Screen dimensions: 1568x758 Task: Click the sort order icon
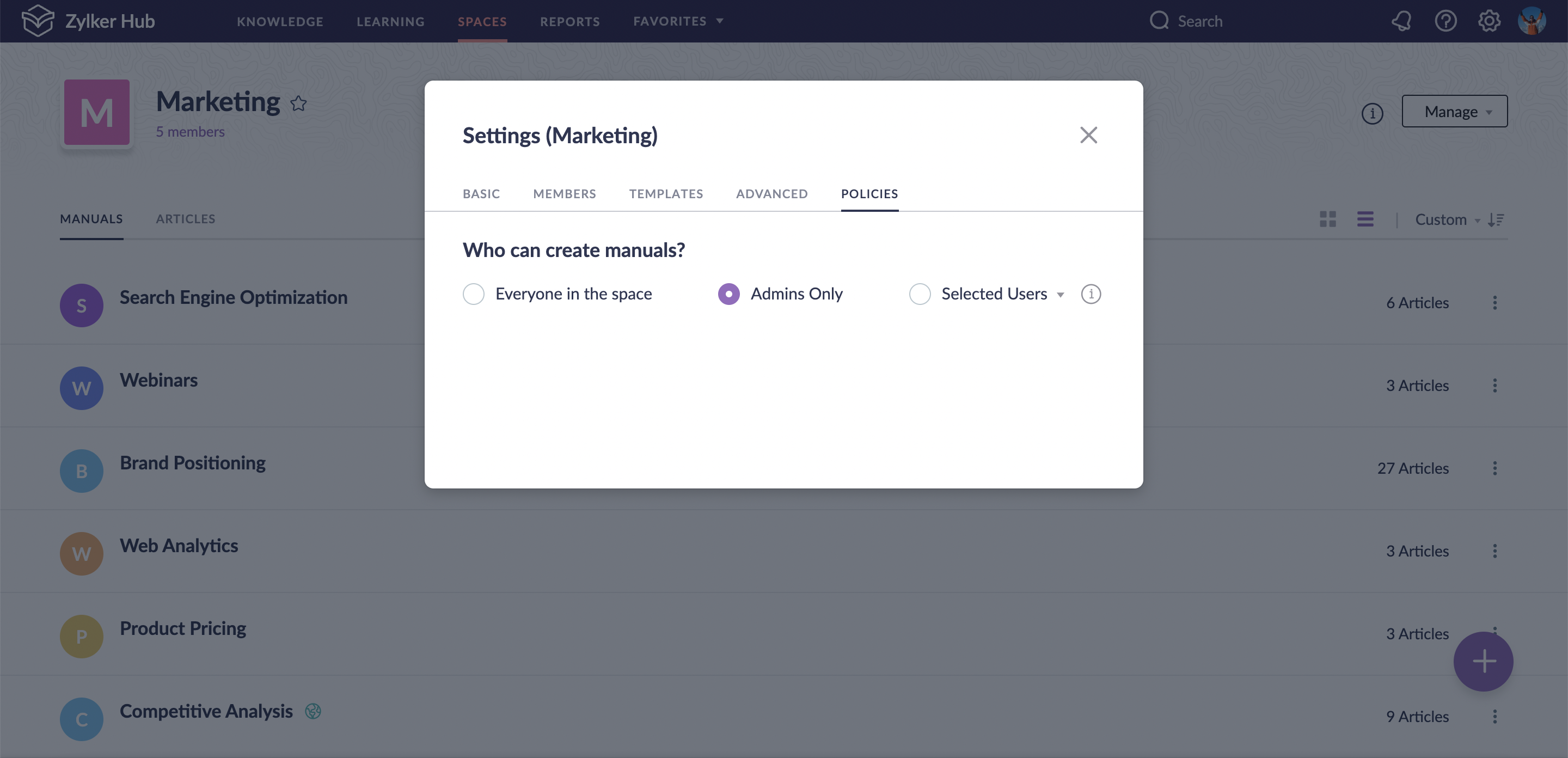point(1496,219)
